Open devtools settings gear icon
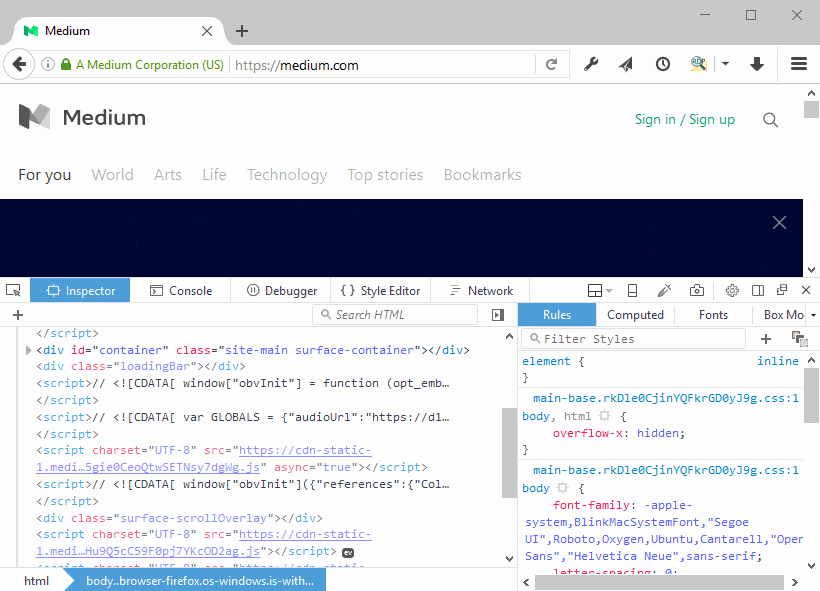 pyautogui.click(x=732, y=291)
